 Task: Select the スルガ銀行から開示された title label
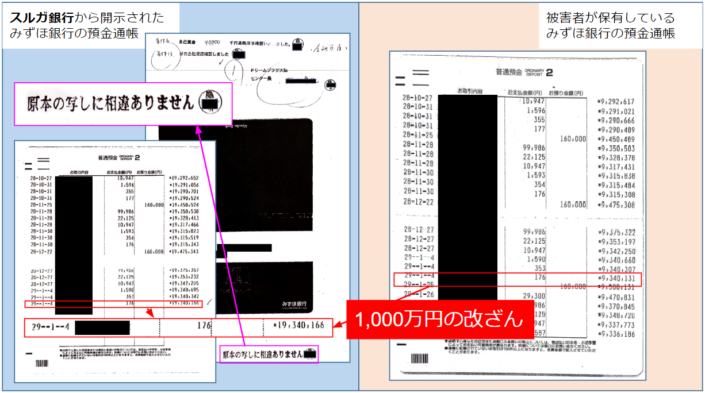tap(87, 18)
